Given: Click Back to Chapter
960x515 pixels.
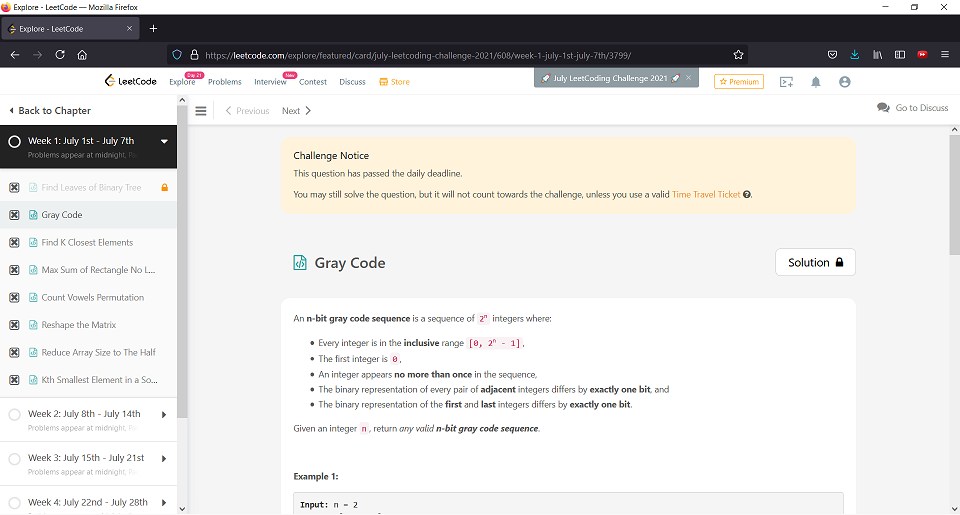Looking at the screenshot, I should (x=50, y=111).
